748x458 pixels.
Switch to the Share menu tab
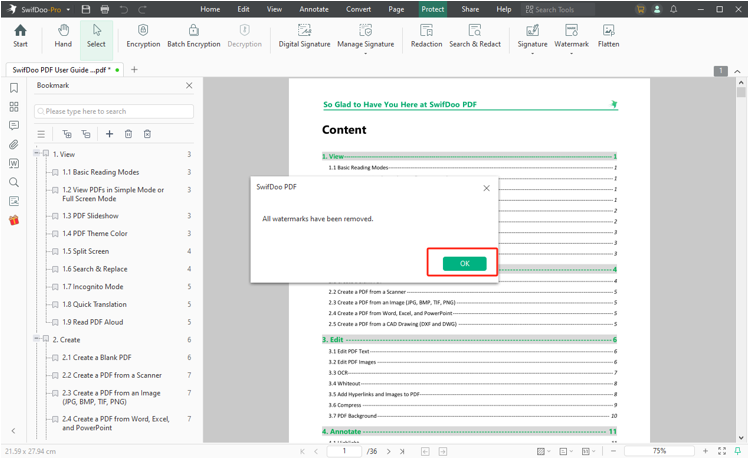(470, 9)
